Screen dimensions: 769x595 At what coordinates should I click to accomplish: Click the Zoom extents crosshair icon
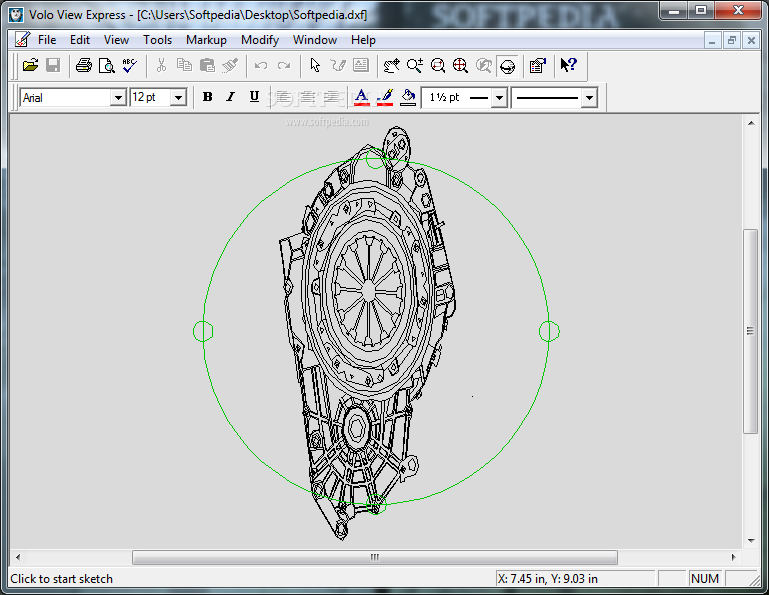tap(461, 65)
